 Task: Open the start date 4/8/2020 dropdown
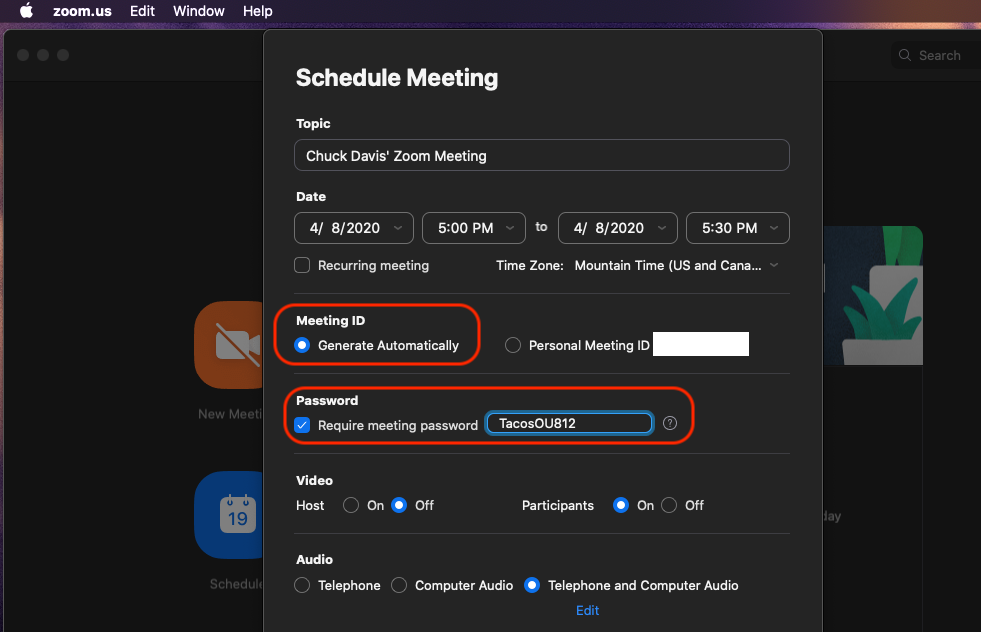353,228
